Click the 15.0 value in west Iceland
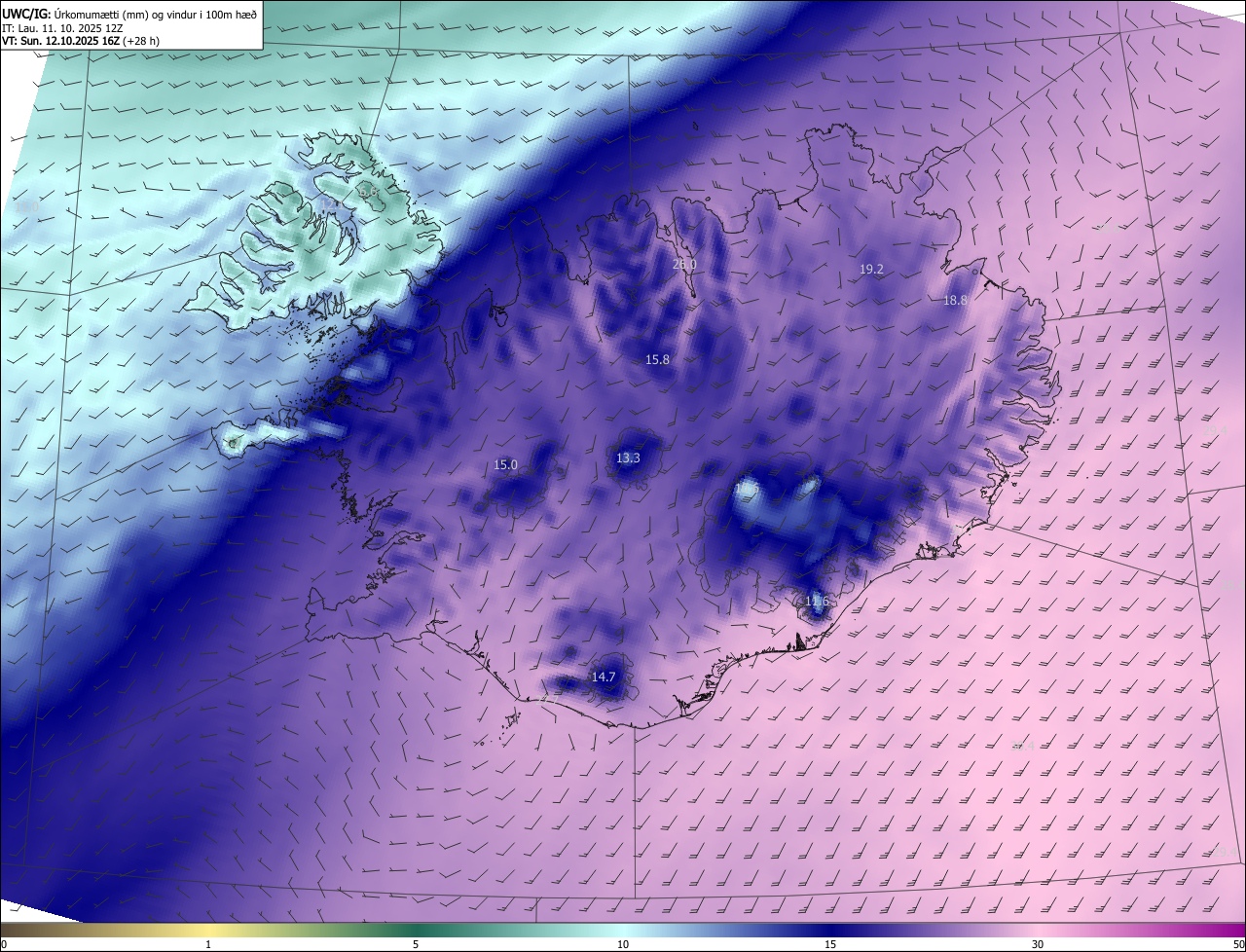1246x952 pixels. click(x=505, y=465)
